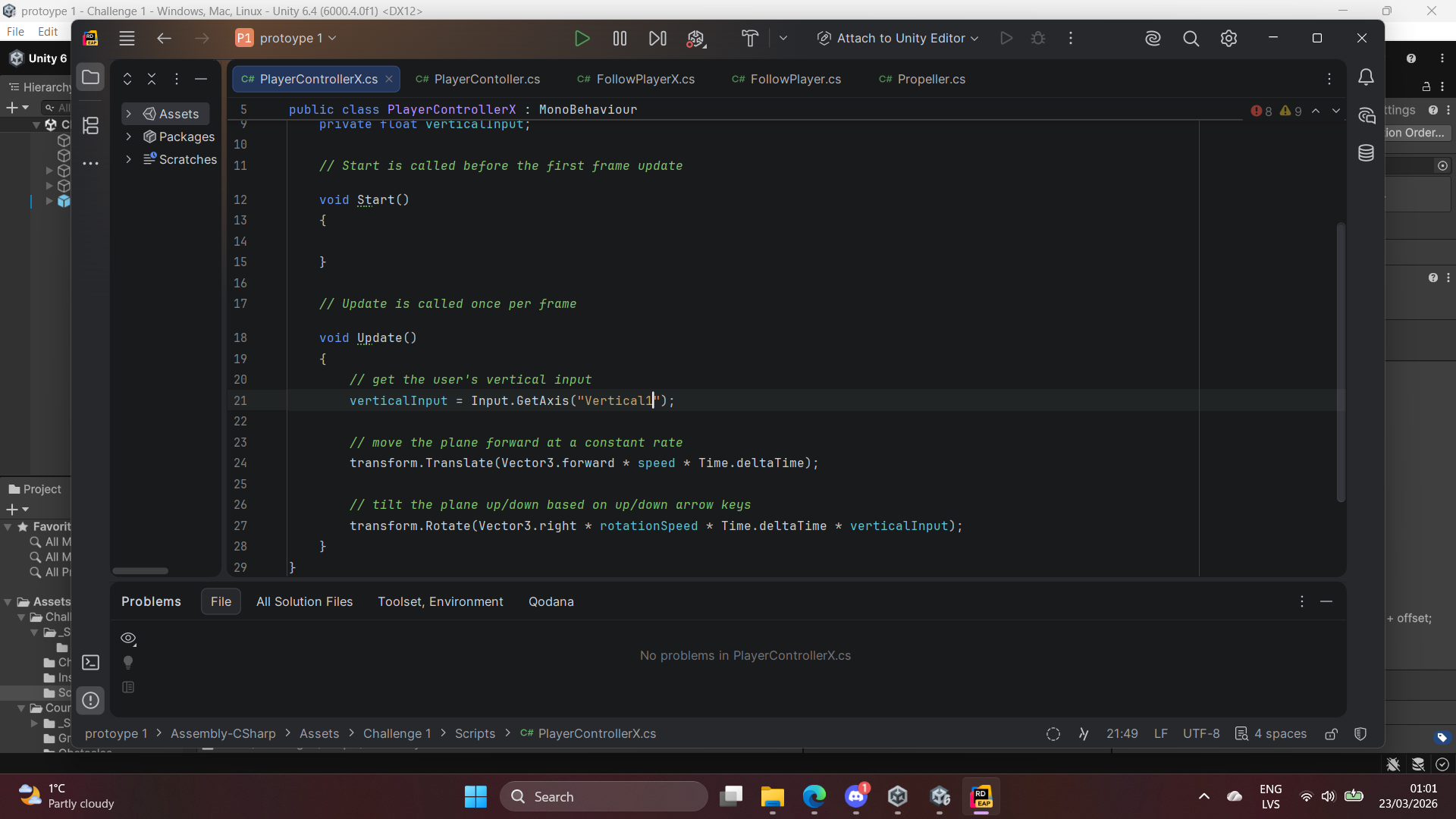
Task: Open the AI Assistant spiral icon
Action: click(1153, 39)
